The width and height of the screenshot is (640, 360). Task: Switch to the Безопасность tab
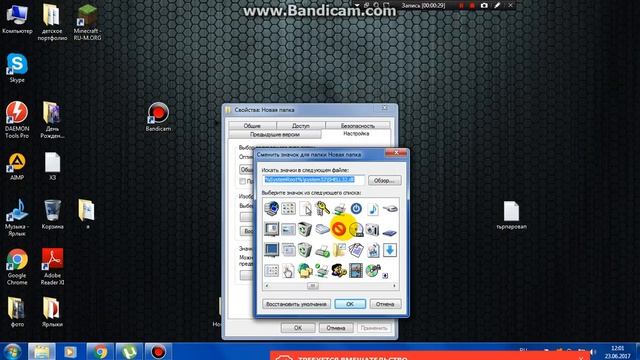coord(358,126)
